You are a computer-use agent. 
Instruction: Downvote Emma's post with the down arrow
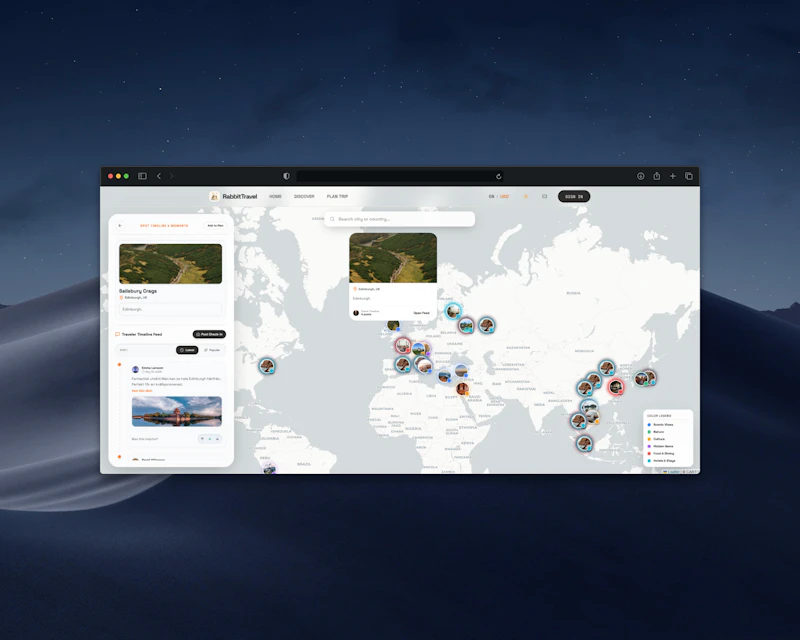[x=217, y=439]
